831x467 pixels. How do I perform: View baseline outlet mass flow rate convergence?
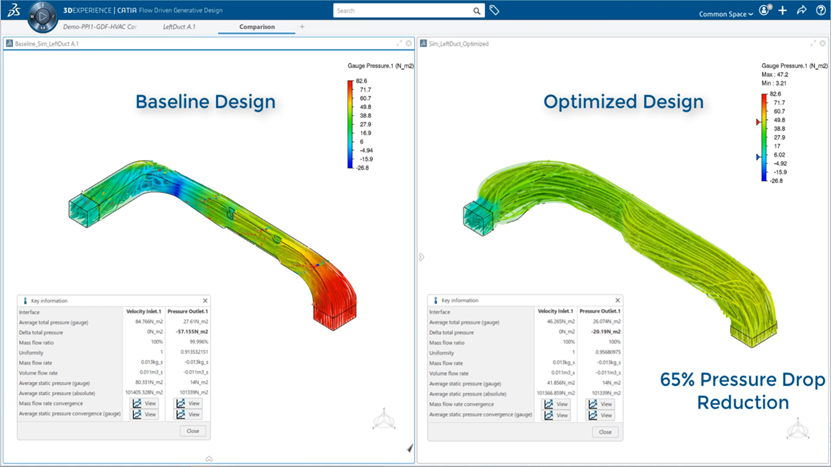coord(188,403)
